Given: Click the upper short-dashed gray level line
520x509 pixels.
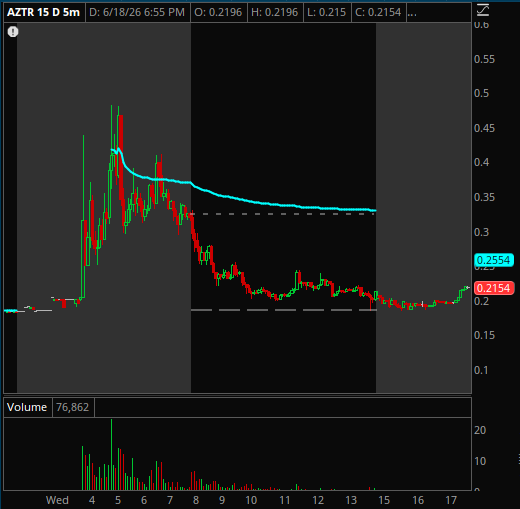Looking at the screenshot, I should 283,214.
